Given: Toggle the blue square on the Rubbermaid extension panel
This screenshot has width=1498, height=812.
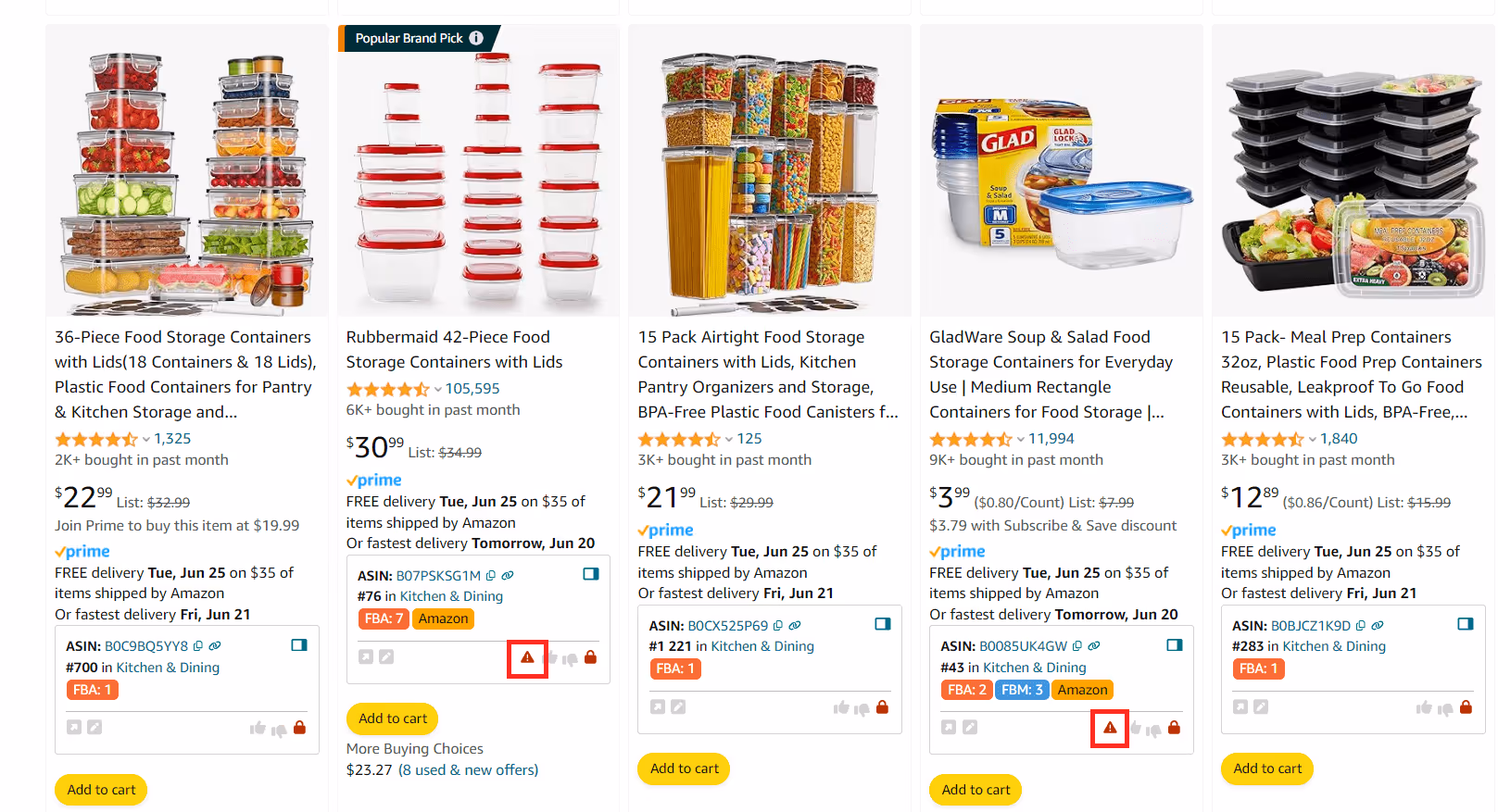Looking at the screenshot, I should (591, 574).
